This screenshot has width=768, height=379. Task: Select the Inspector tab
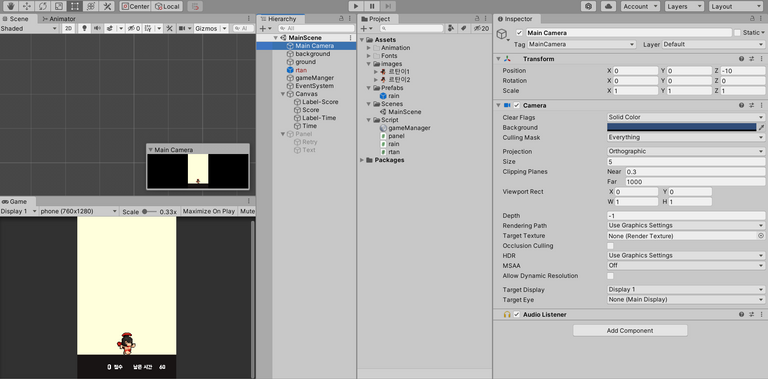pyautogui.click(x=518, y=19)
